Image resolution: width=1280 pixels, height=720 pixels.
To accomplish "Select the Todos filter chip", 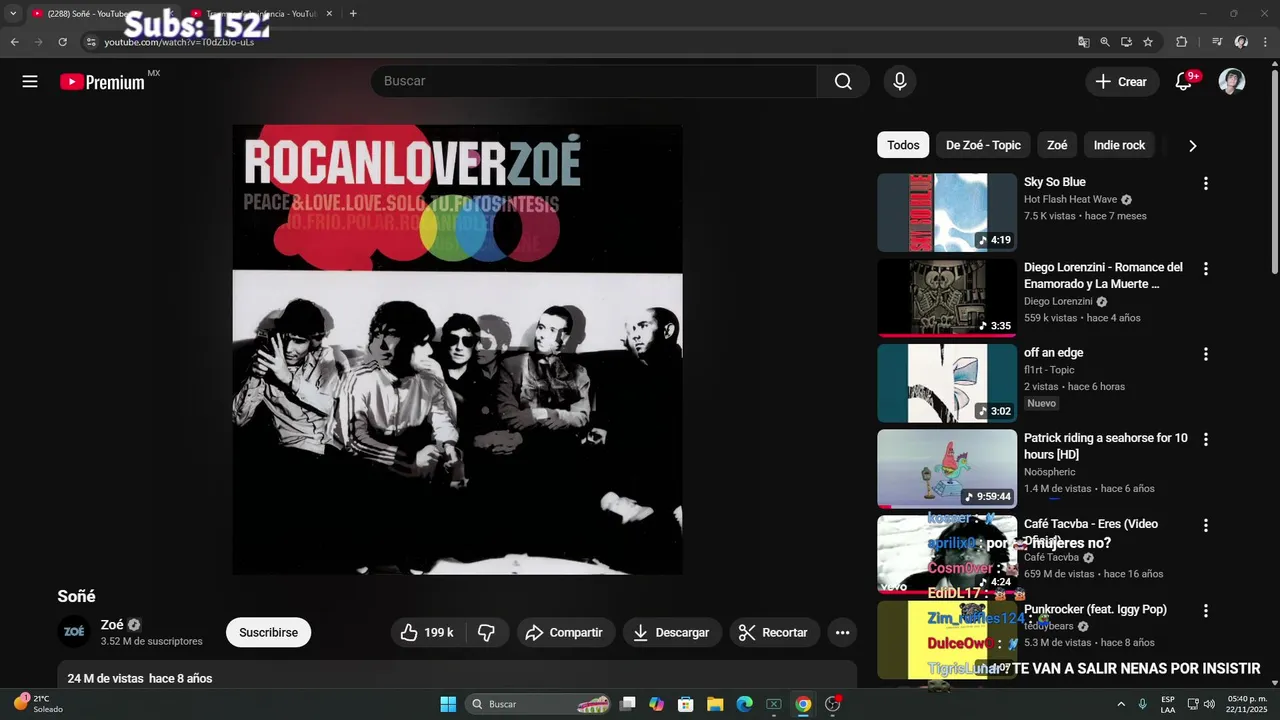I will point(903,146).
